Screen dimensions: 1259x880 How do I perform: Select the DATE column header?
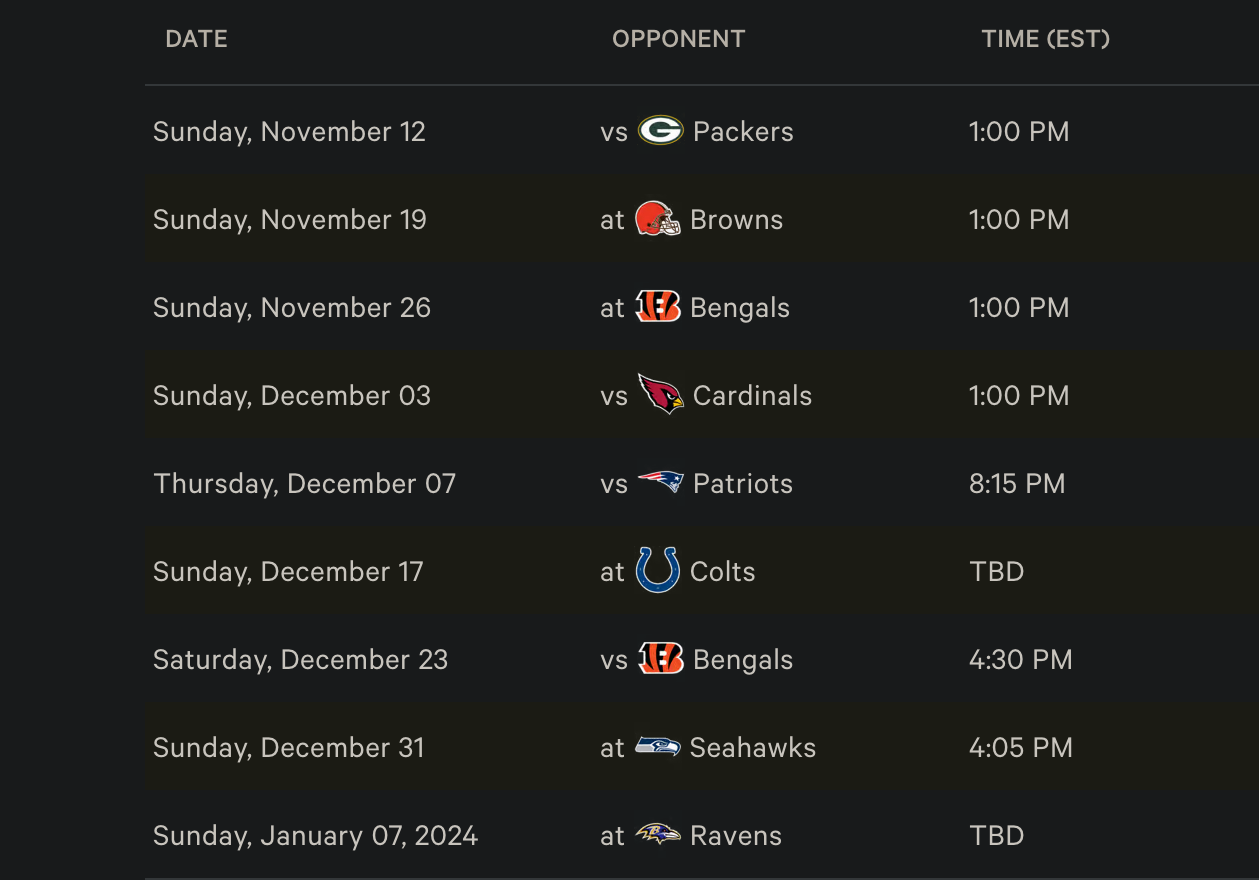click(x=196, y=39)
